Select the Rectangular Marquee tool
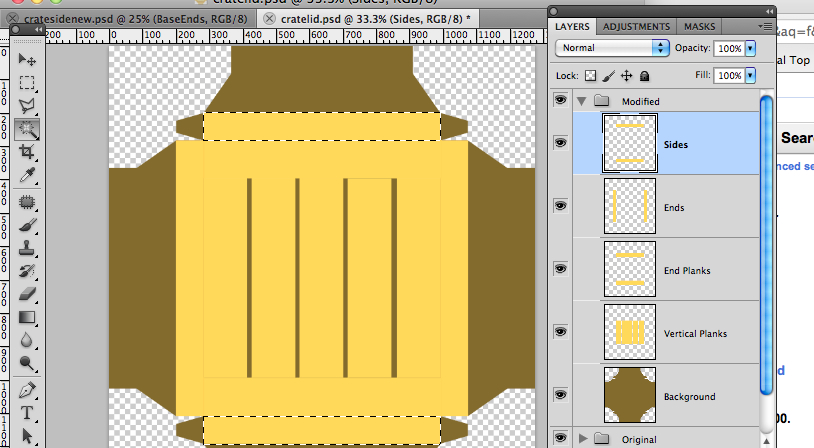The image size is (814, 448). [27, 83]
